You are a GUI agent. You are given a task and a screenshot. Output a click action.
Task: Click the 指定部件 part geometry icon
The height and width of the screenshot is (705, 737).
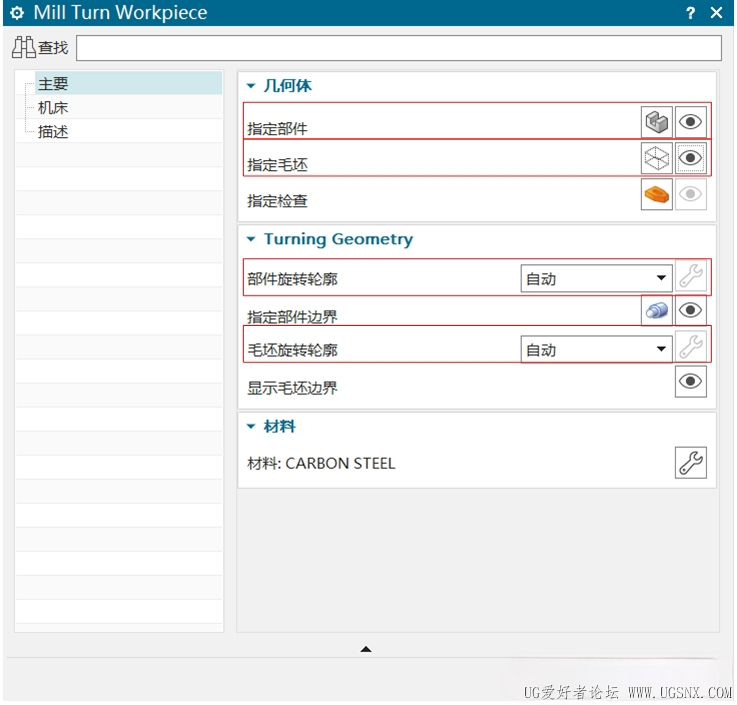click(656, 122)
